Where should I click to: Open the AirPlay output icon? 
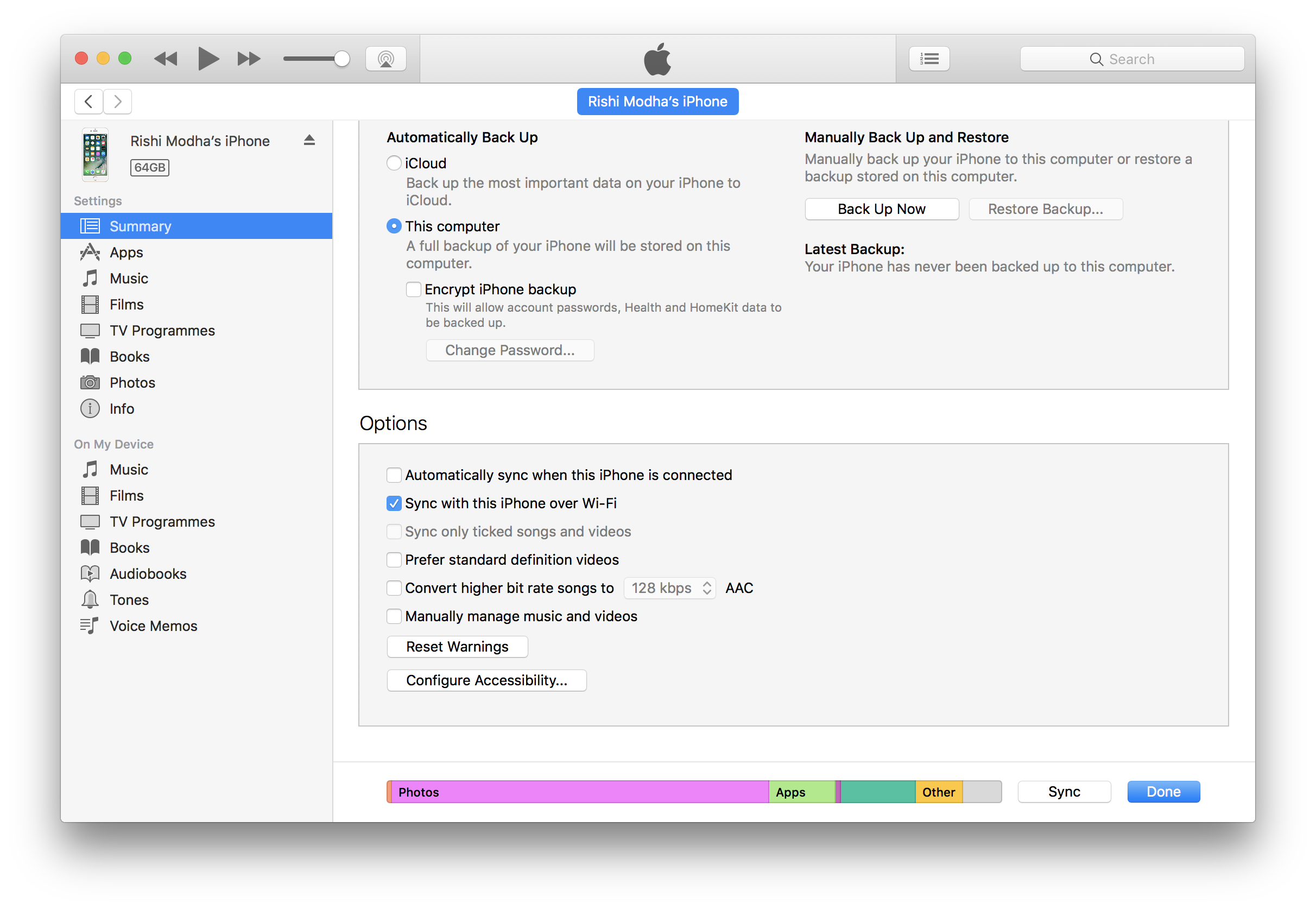pos(385,59)
